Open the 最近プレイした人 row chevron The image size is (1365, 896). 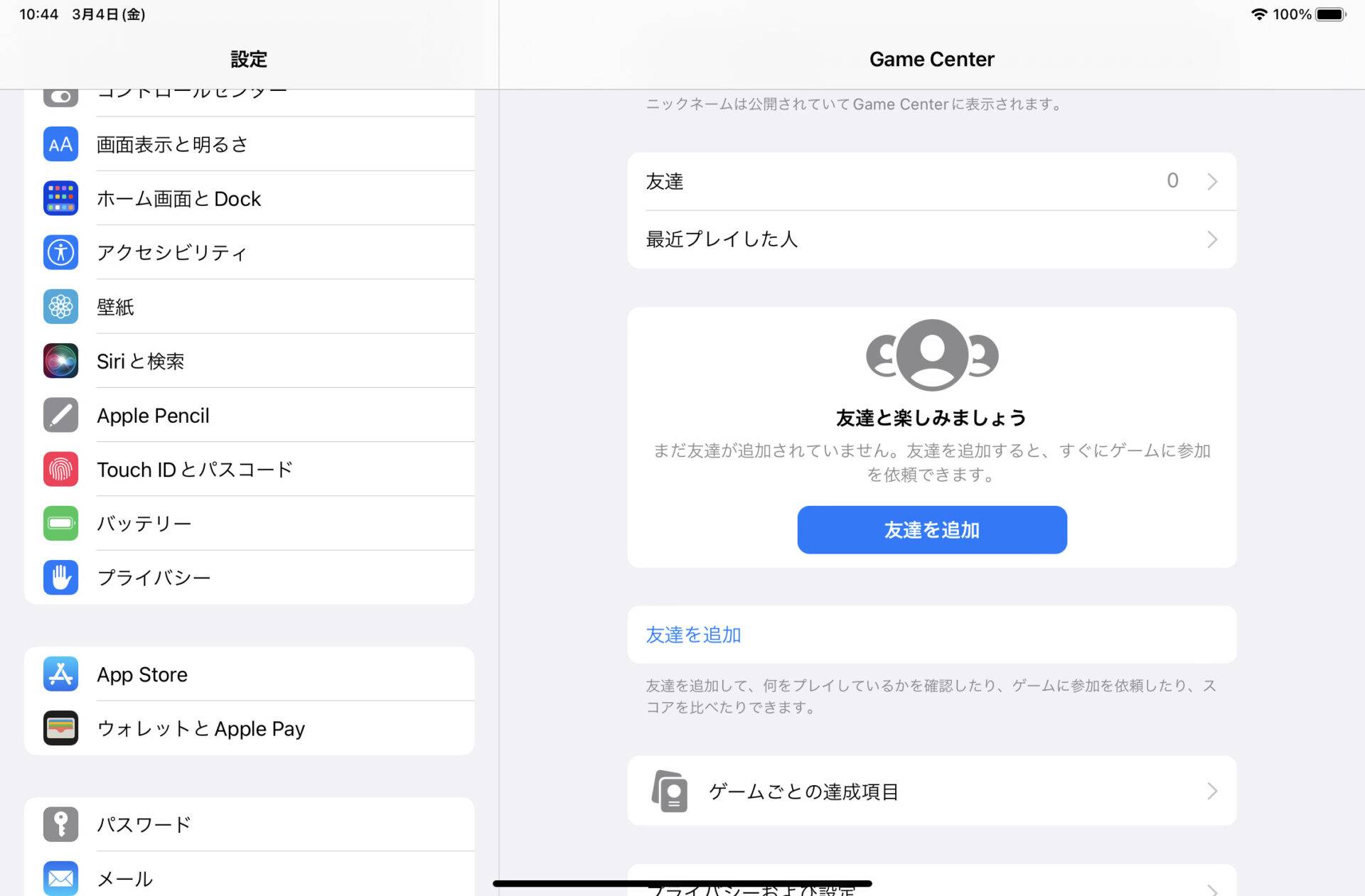pos(1212,239)
